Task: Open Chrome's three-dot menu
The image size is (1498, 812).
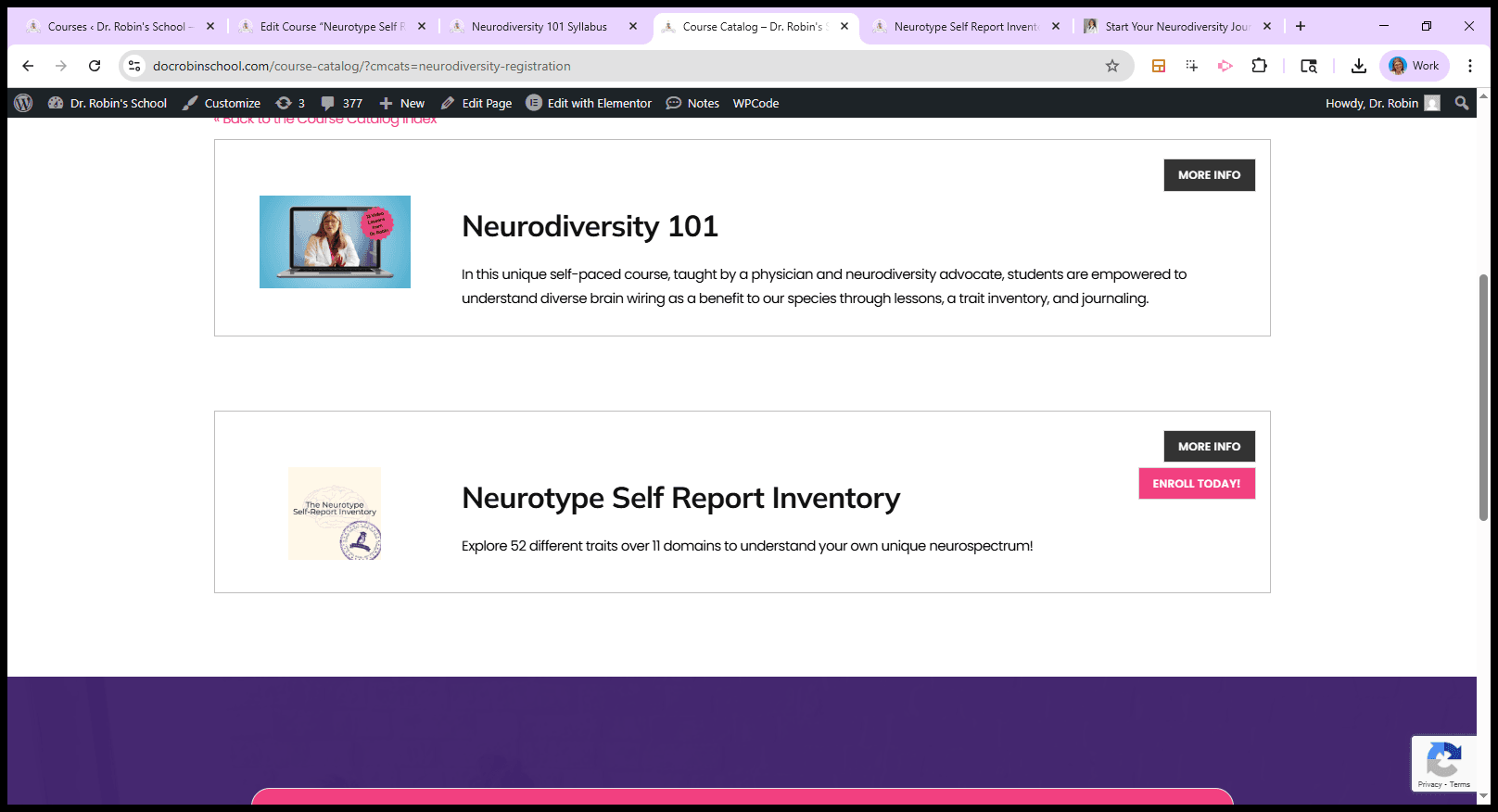Action: [1470, 66]
